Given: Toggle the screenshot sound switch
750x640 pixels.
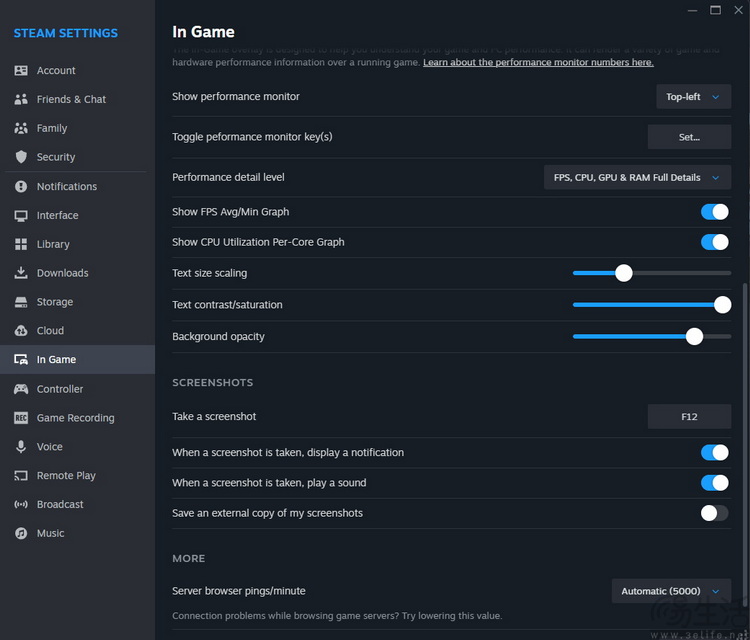Looking at the screenshot, I should pyautogui.click(x=715, y=483).
